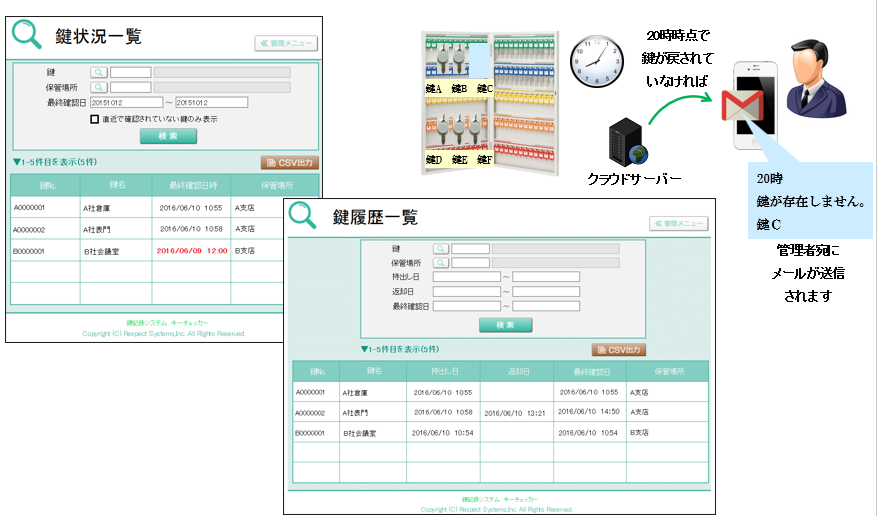Select A0000002 row in 鍵履歴一覧 table
The height and width of the screenshot is (518, 877).
click(501, 412)
